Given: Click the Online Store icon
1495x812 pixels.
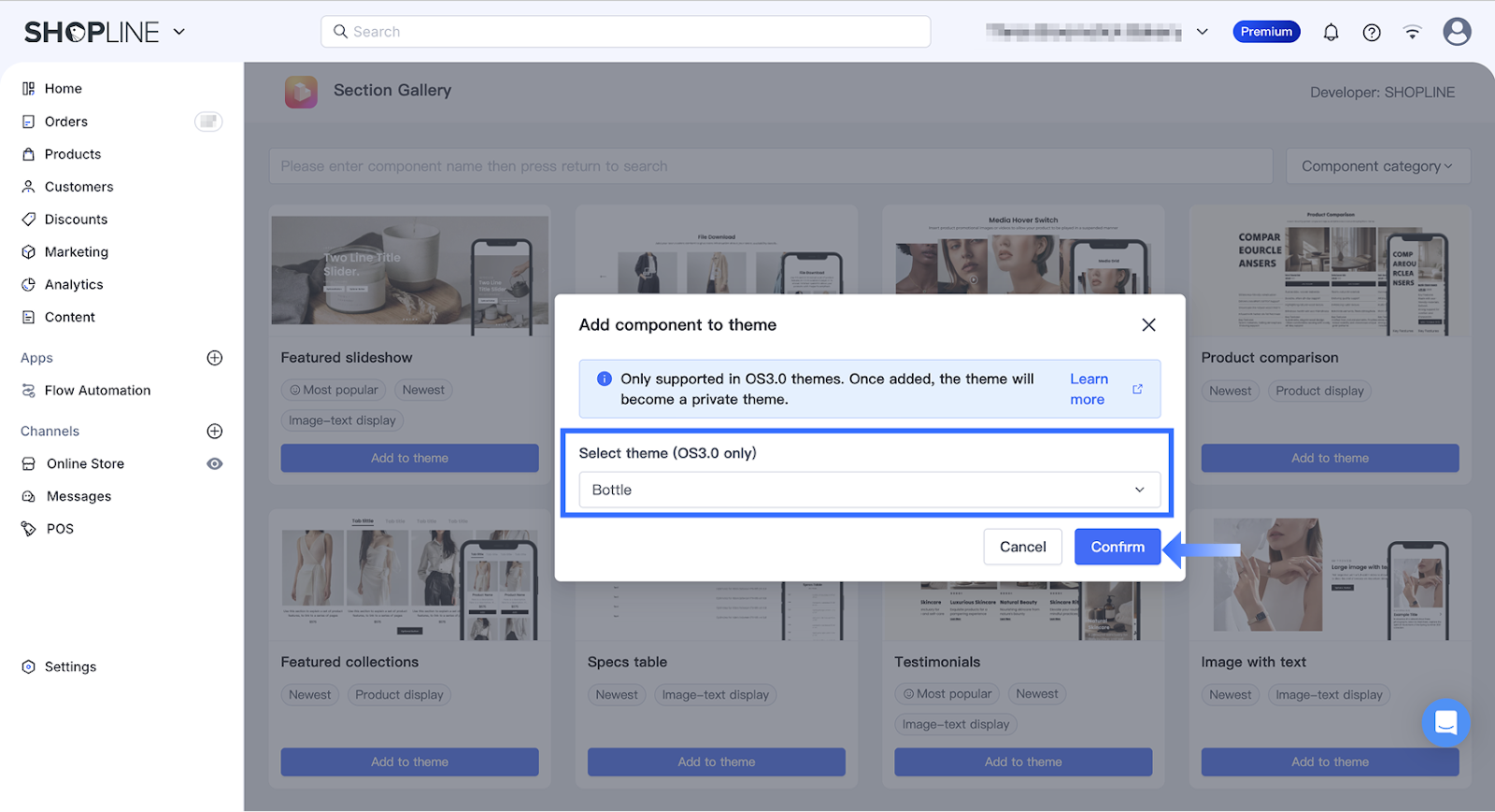Looking at the screenshot, I should tap(28, 463).
